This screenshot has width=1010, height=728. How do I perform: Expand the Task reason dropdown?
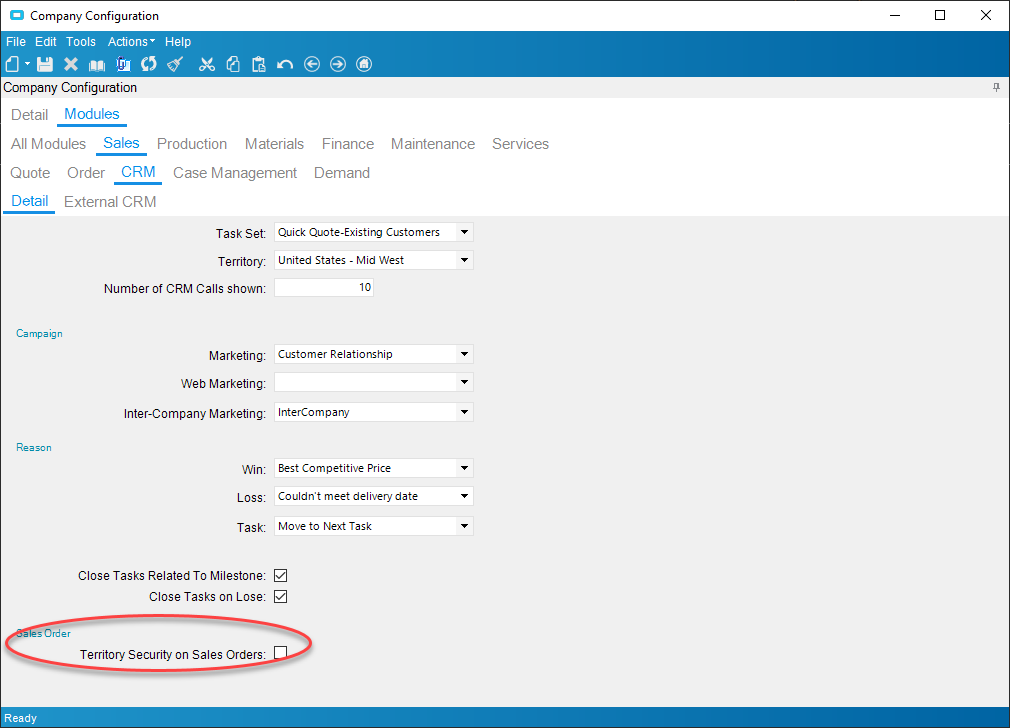pyautogui.click(x=464, y=526)
